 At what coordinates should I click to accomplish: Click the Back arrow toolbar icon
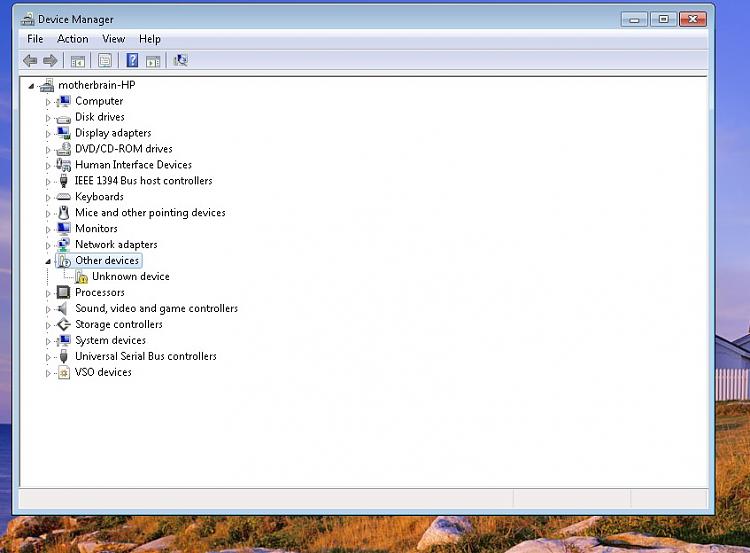coord(30,61)
